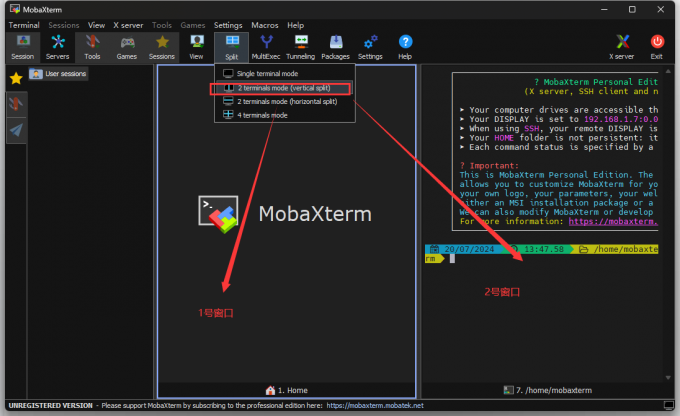The height and width of the screenshot is (416, 680).
Task: Open the Tools toolbar icon
Action: tap(92, 47)
